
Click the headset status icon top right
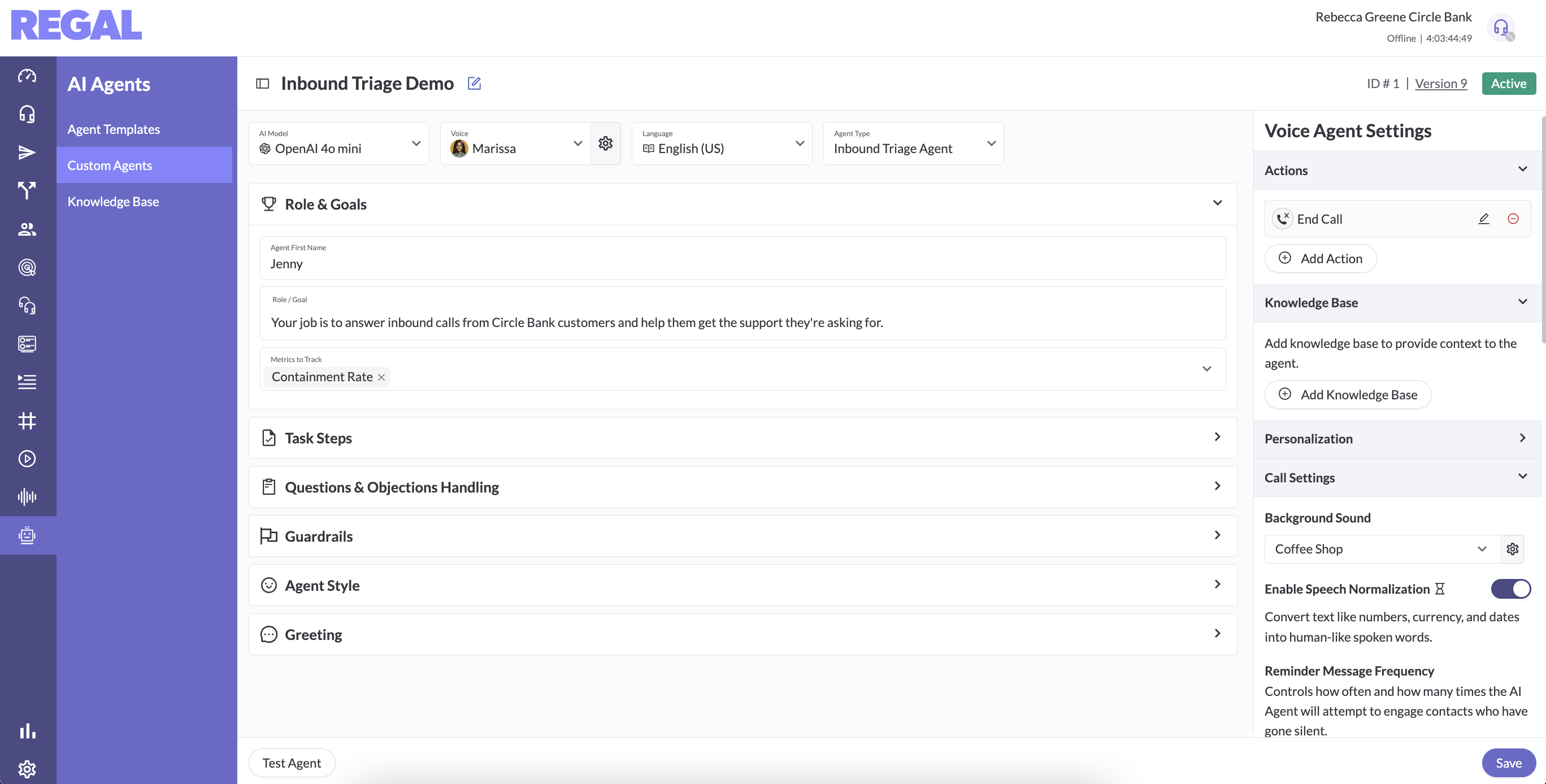(x=1501, y=28)
